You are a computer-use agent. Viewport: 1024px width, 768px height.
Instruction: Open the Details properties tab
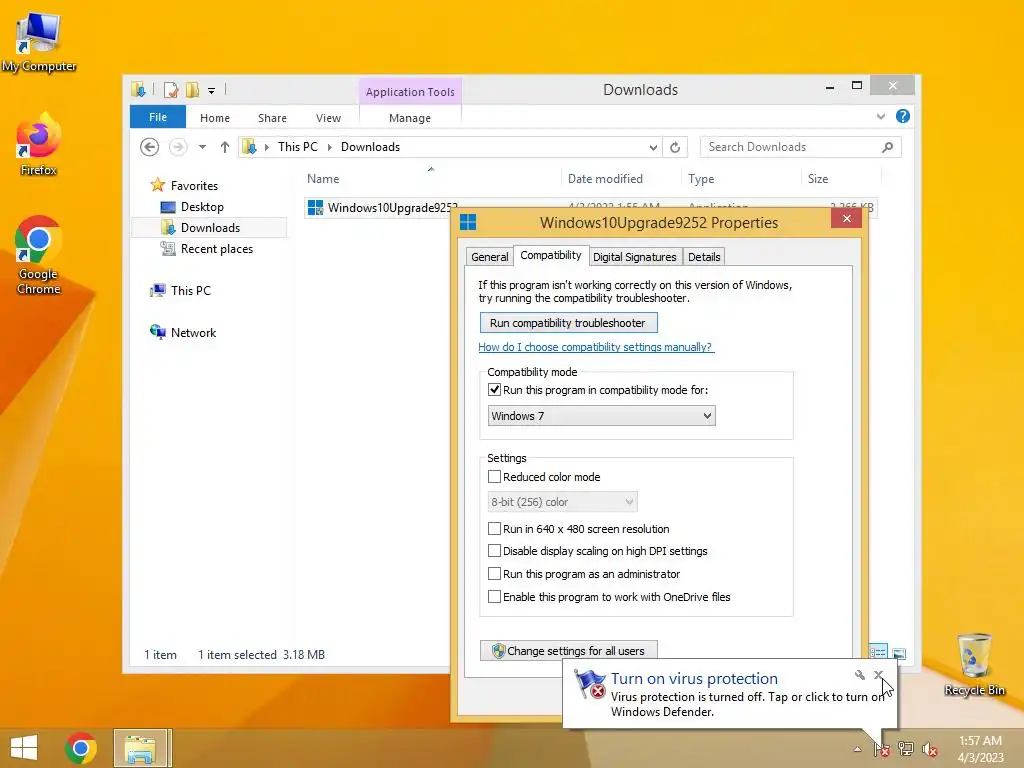[704, 257]
